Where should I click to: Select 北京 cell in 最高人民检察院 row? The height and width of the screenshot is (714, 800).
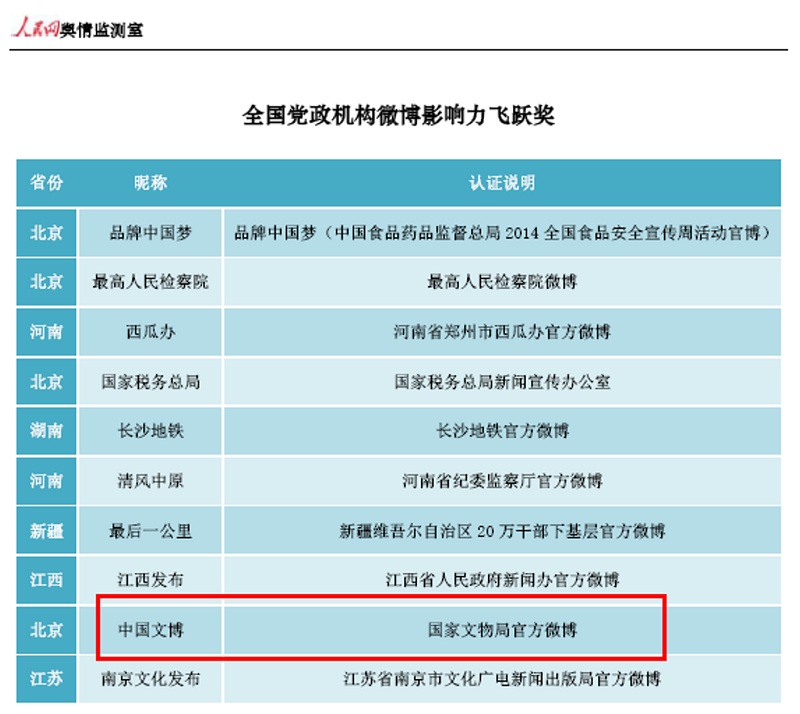coord(46,282)
